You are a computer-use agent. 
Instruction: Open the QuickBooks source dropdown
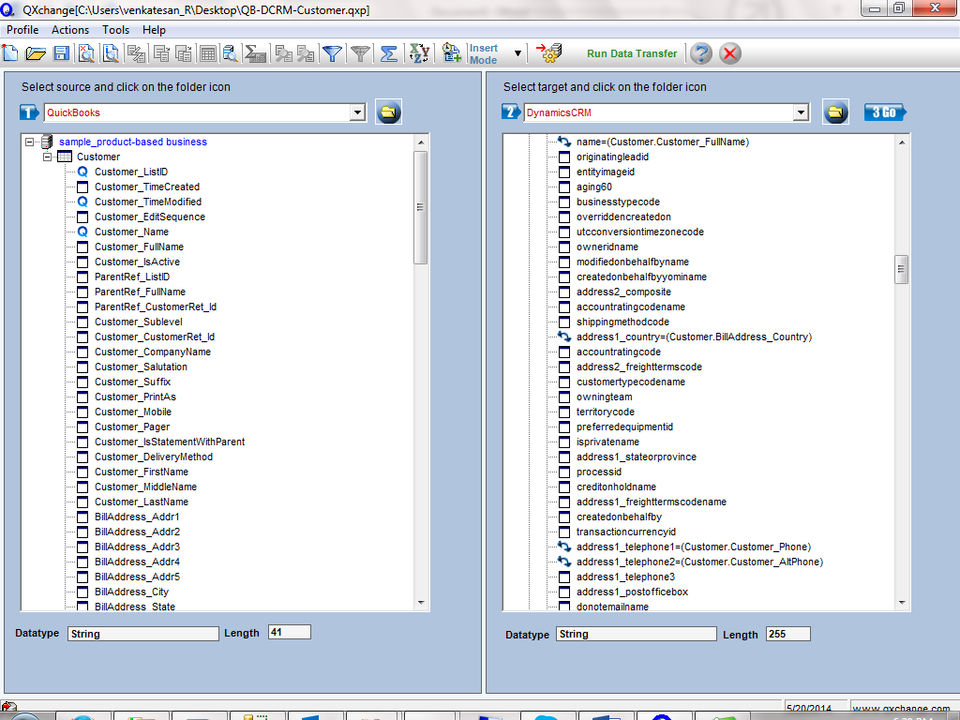click(358, 113)
